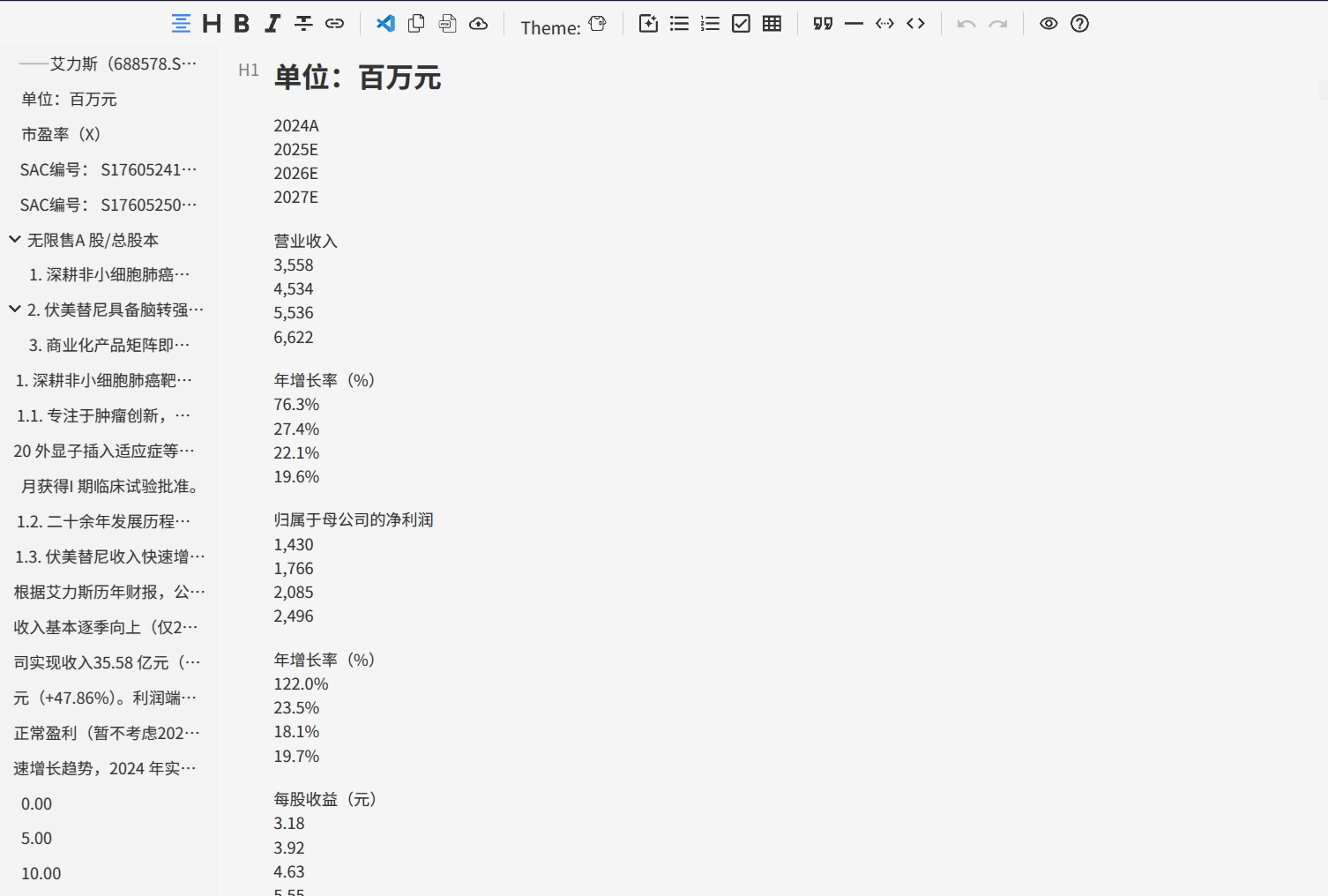Insert a task list checkbox
The width and height of the screenshot is (1328, 896).
(x=741, y=24)
